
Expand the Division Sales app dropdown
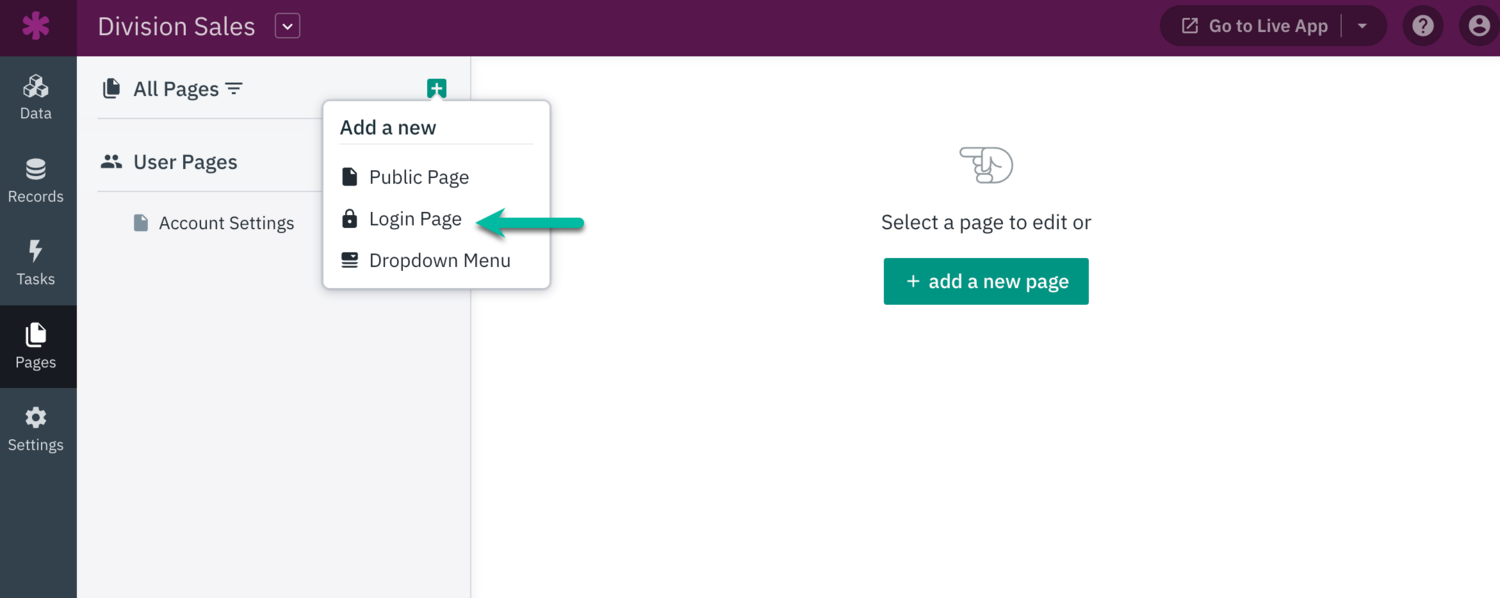pyautogui.click(x=288, y=26)
